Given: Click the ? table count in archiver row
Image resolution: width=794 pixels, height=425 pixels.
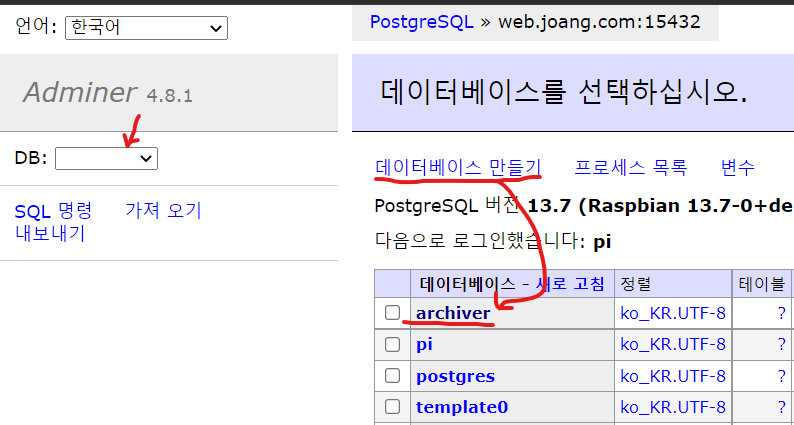Looking at the screenshot, I should click(782, 314).
